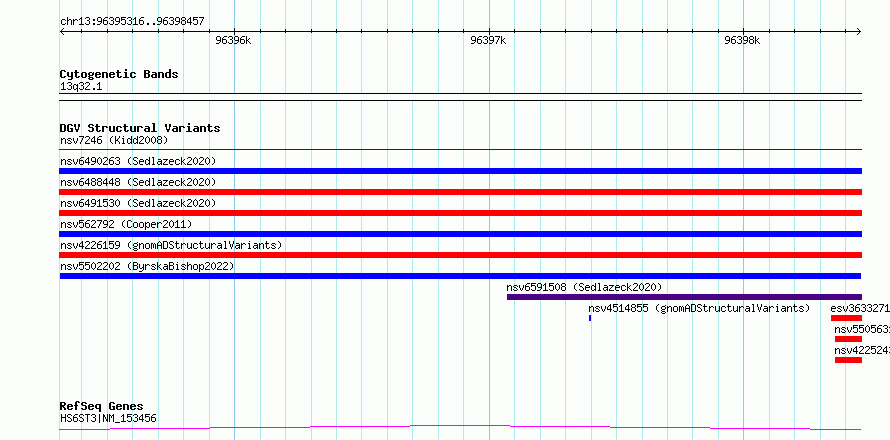Open variant nsv7246 (Kidd2008) label
Screen dimensions: 890x440
coord(114,140)
